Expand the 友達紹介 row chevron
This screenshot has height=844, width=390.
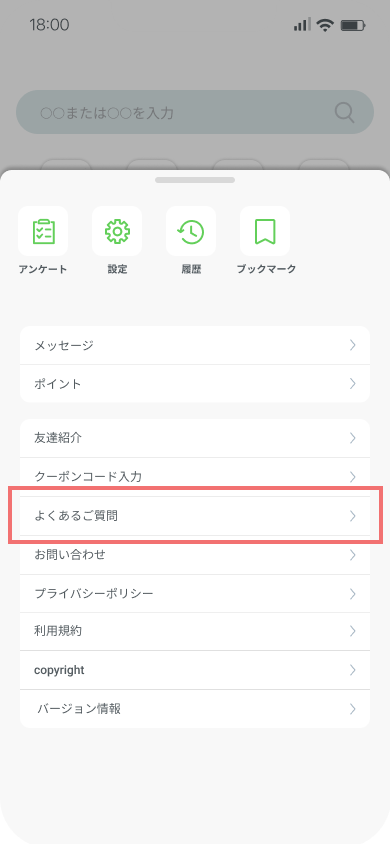click(353, 438)
